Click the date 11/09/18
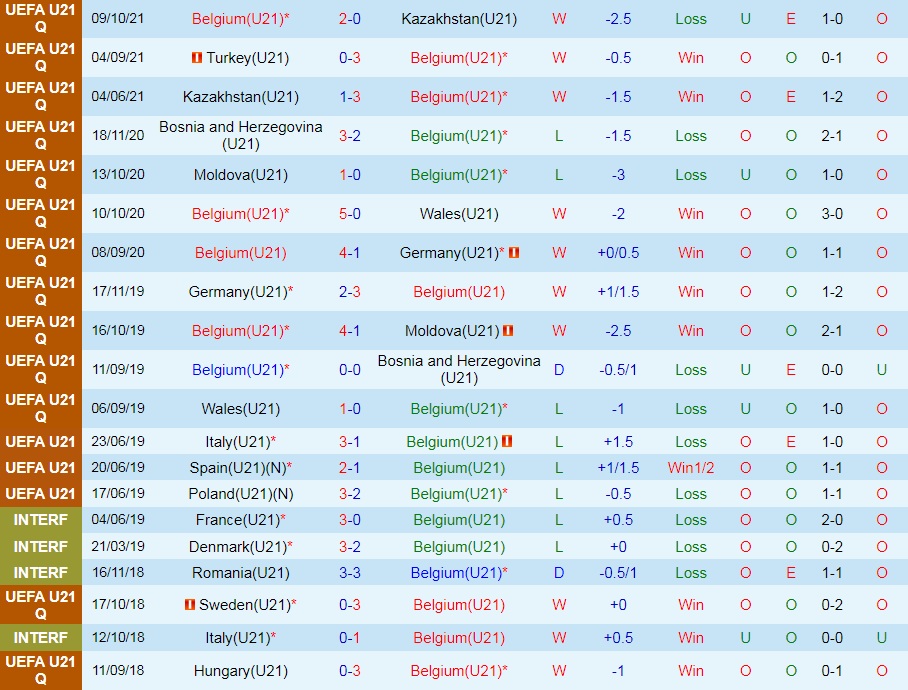This screenshot has width=908, height=690. [x=118, y=670]
